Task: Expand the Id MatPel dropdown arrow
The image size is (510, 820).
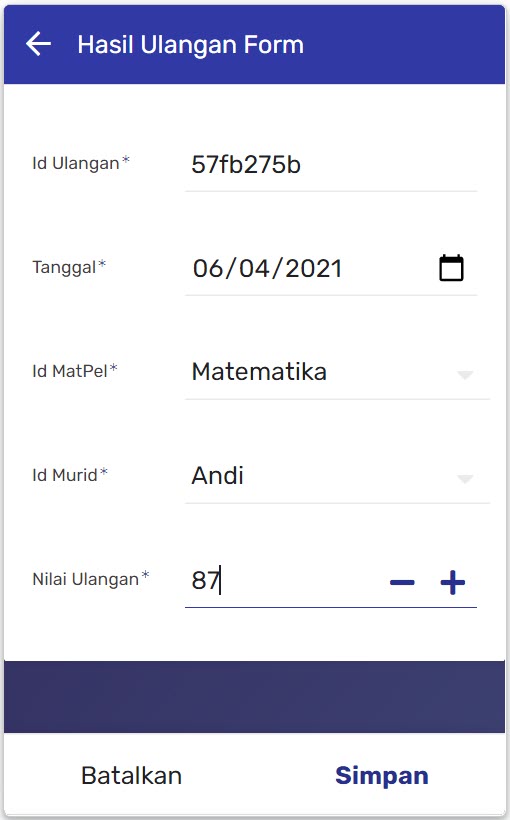Action: (465, 374)
